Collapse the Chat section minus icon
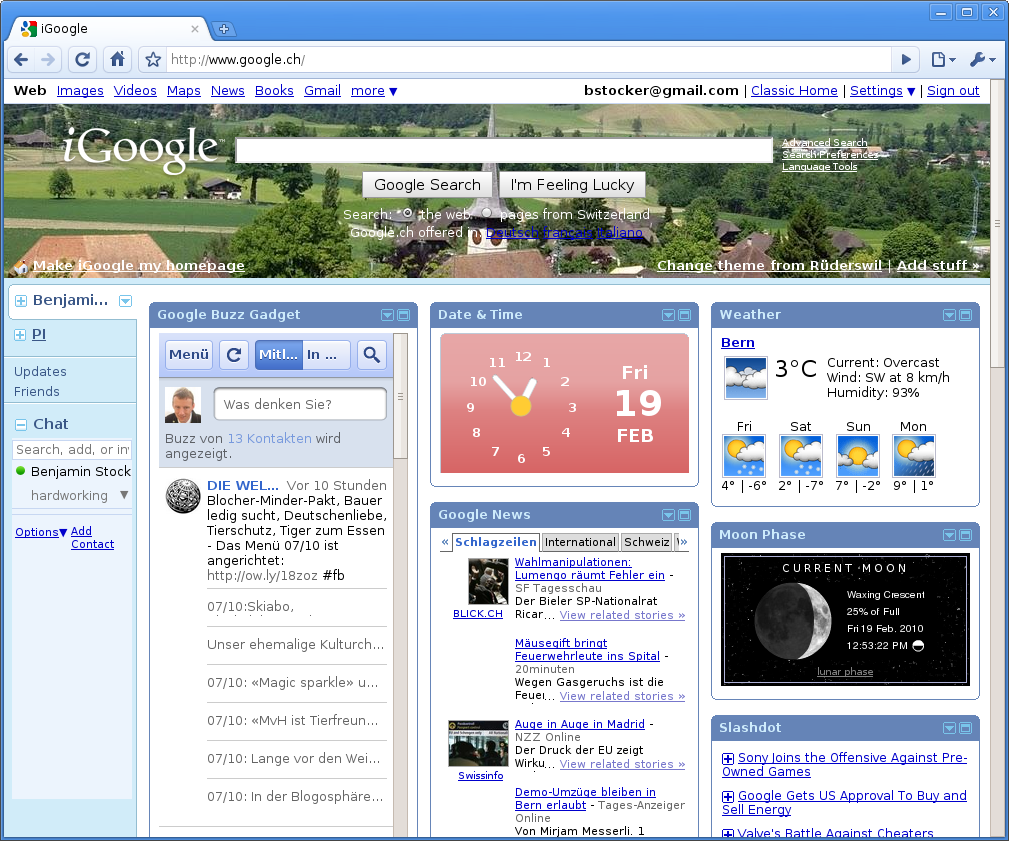 click(21, 425)
